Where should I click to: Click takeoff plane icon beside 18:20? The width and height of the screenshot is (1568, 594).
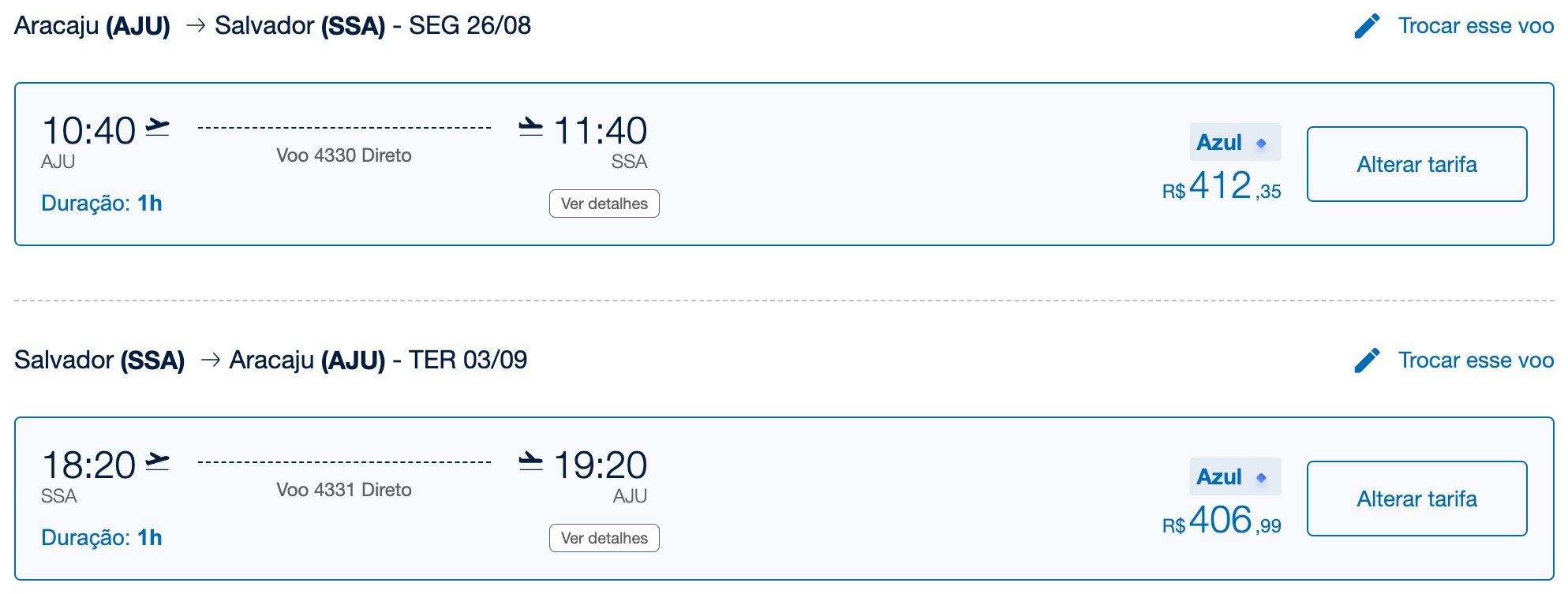pos(158,461)
